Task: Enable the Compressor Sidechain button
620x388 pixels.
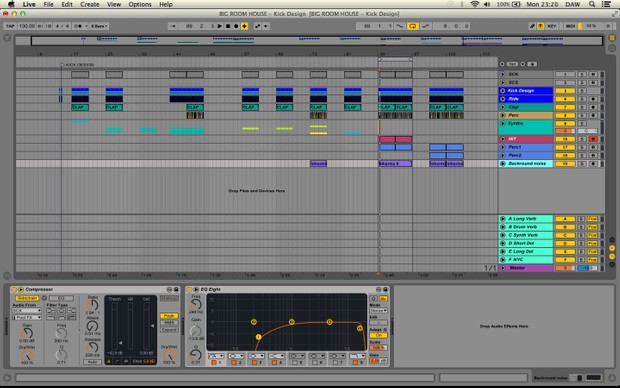Action: (27, 298)
